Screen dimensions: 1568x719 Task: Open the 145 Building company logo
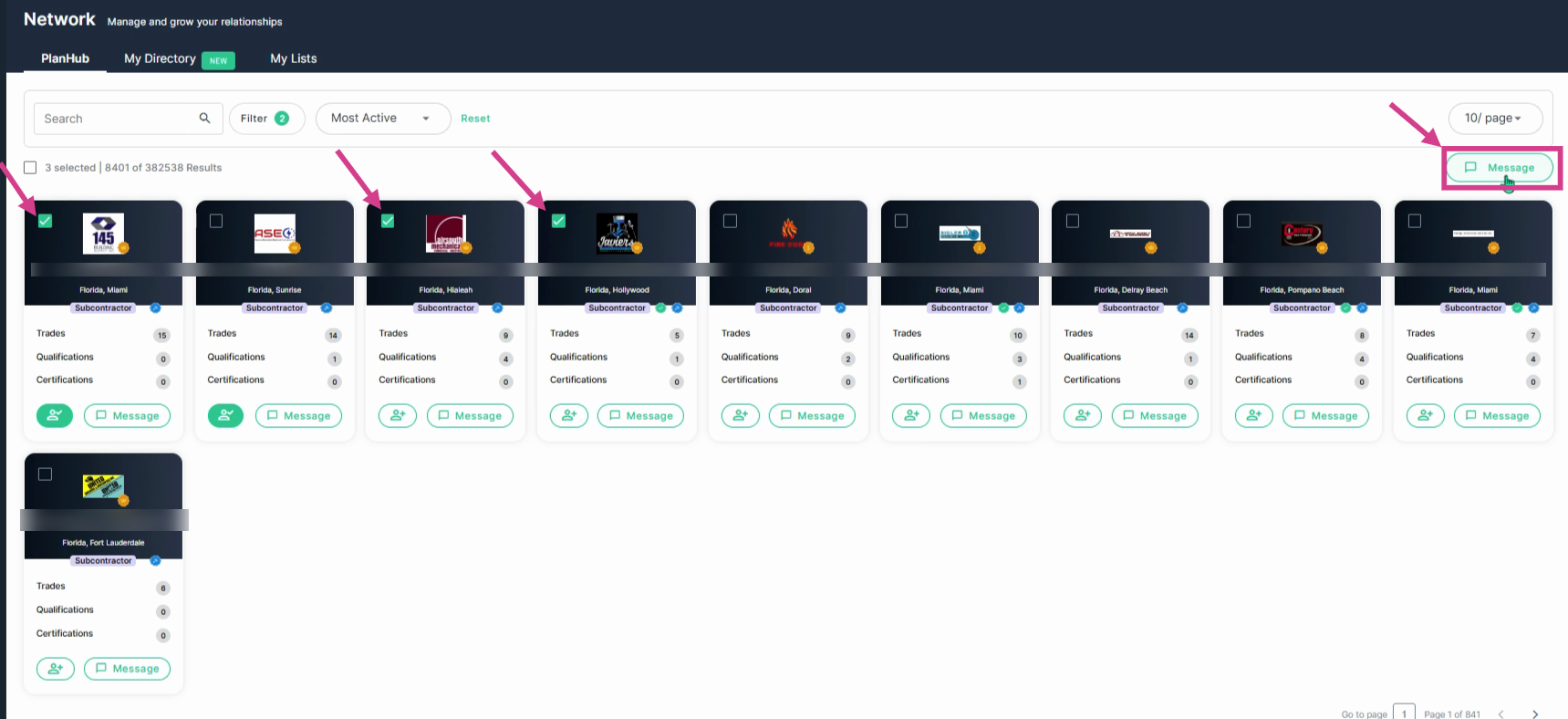tap(104, 233)
